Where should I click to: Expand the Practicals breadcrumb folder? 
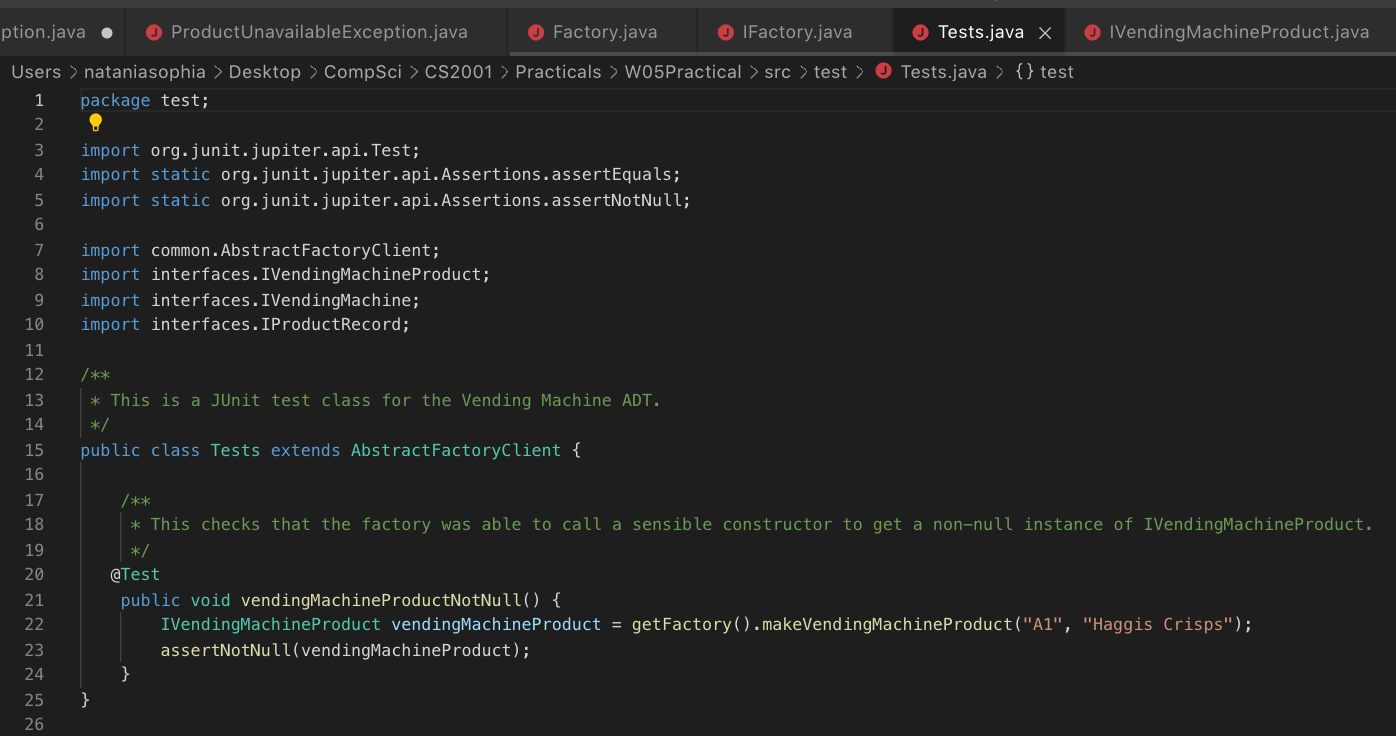pos(559,72)
